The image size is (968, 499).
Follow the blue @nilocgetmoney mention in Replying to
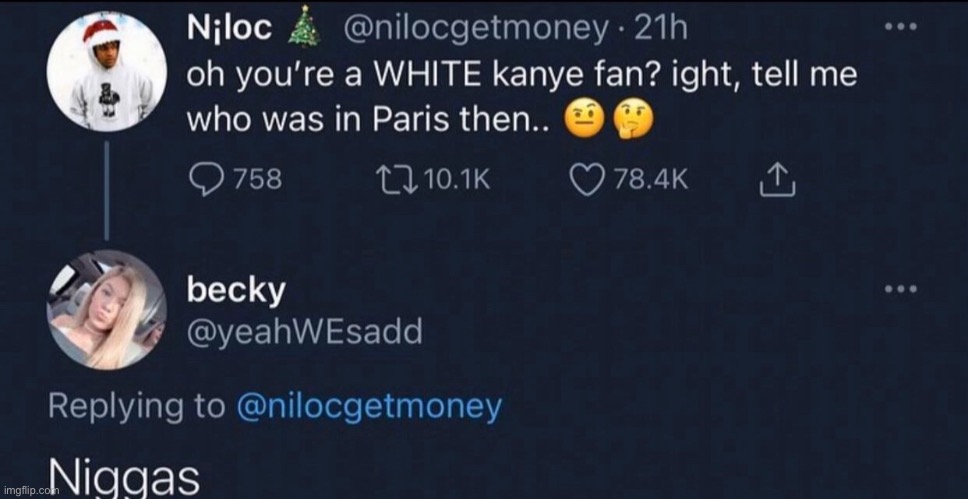click(369, 406)
